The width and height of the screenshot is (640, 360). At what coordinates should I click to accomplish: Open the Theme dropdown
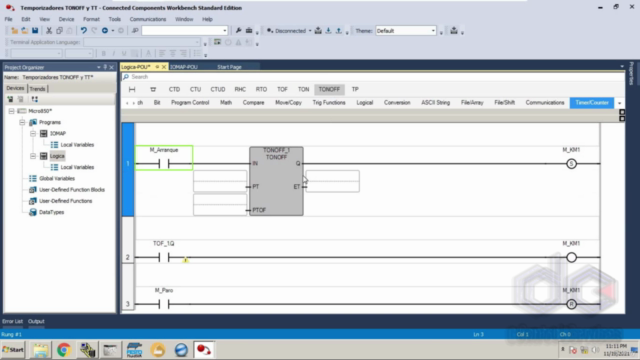(433, 31)
